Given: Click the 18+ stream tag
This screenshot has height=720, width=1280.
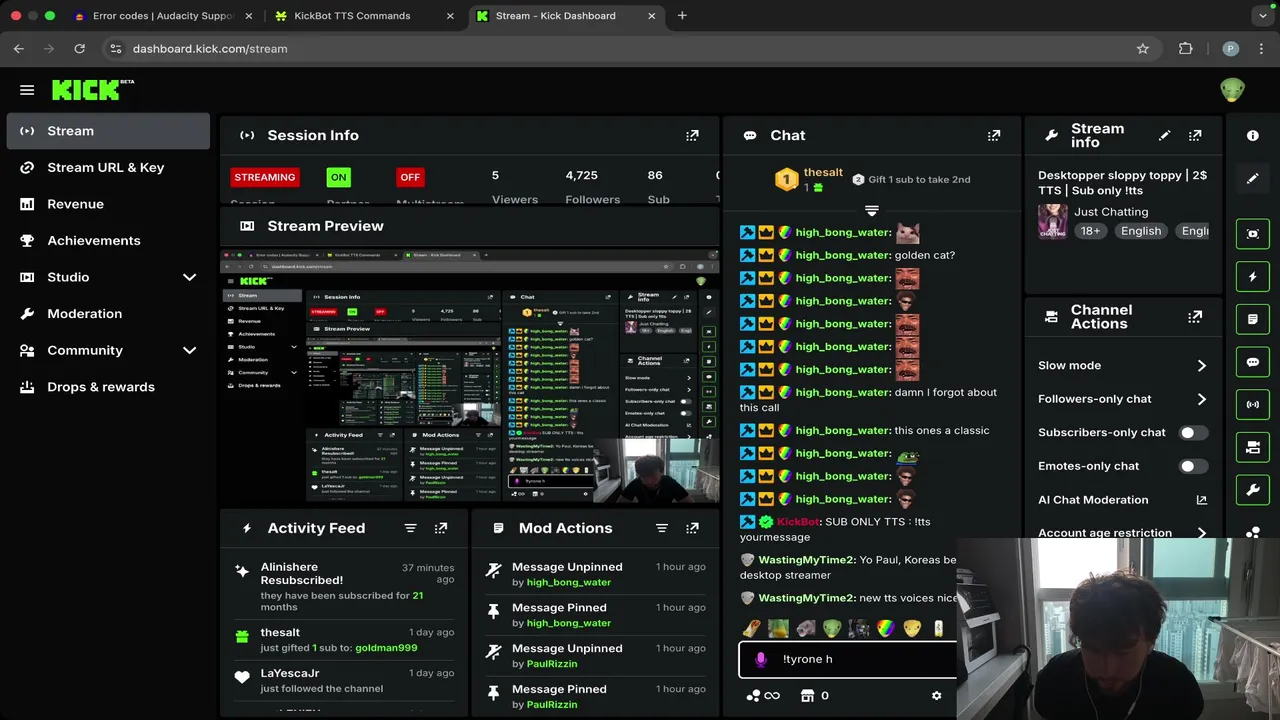Looking at the screenshot, I should [x=1090, y=231].
